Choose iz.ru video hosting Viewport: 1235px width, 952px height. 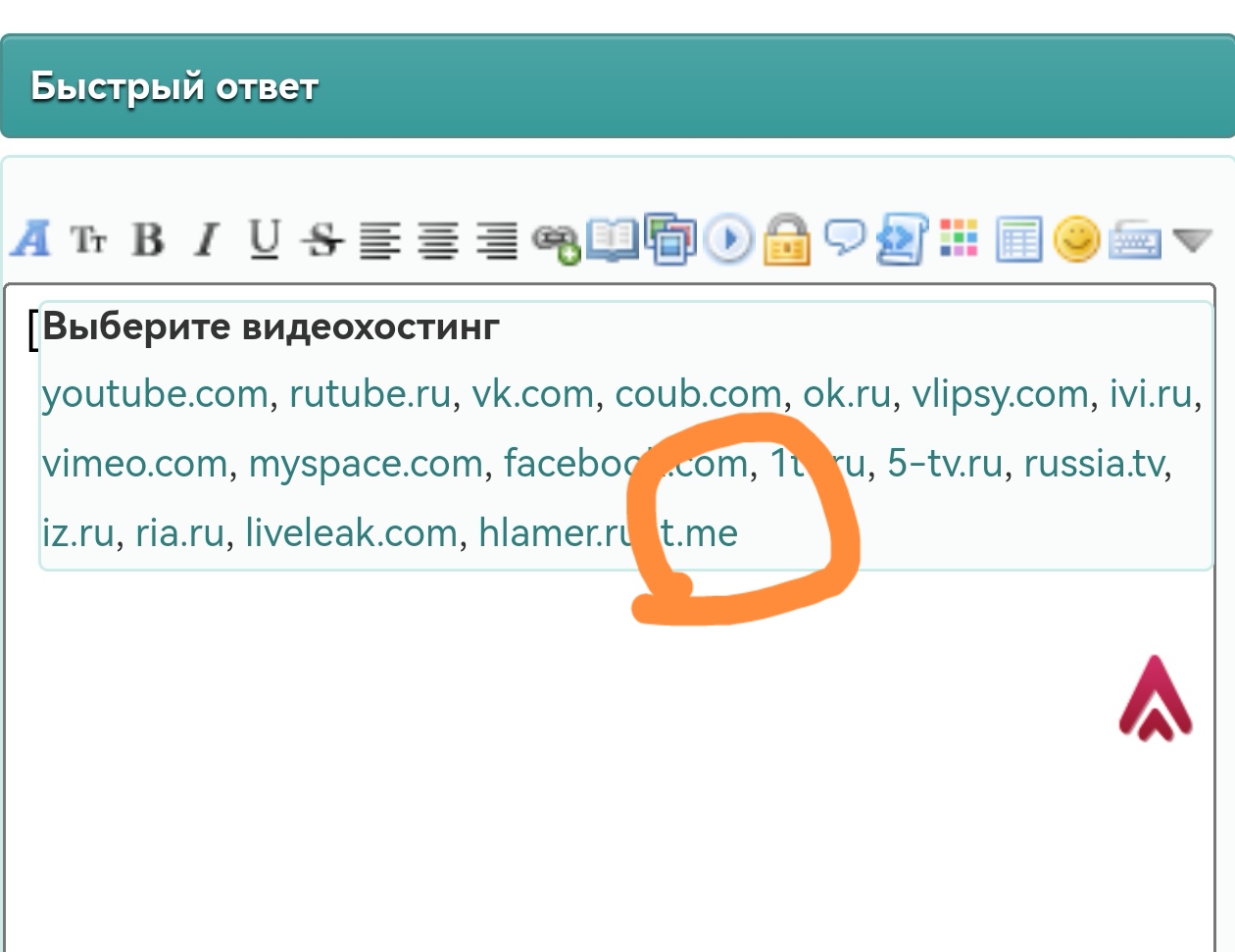coord(78,533)
